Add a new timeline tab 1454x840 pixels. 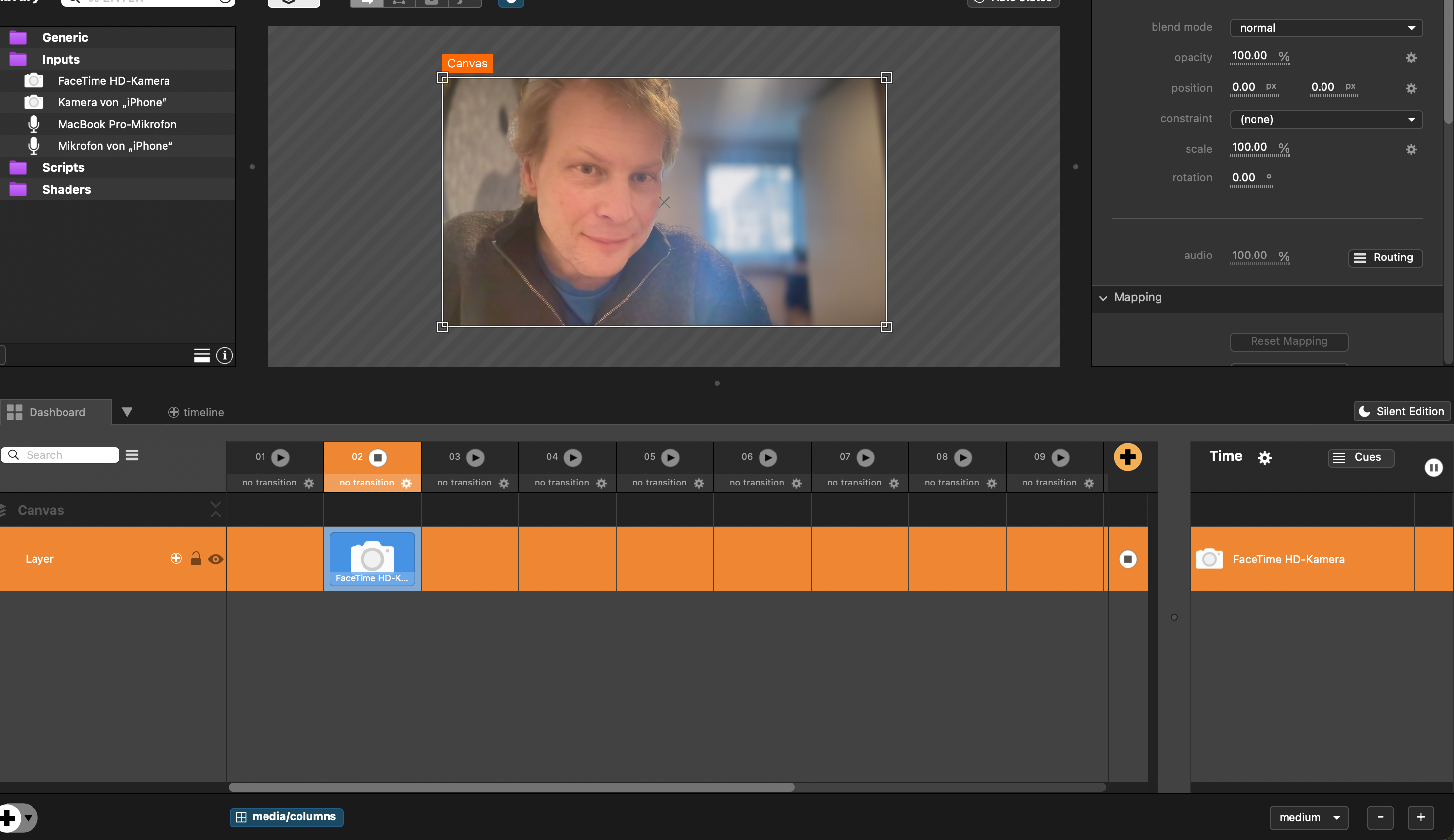[x=196, y=412]
